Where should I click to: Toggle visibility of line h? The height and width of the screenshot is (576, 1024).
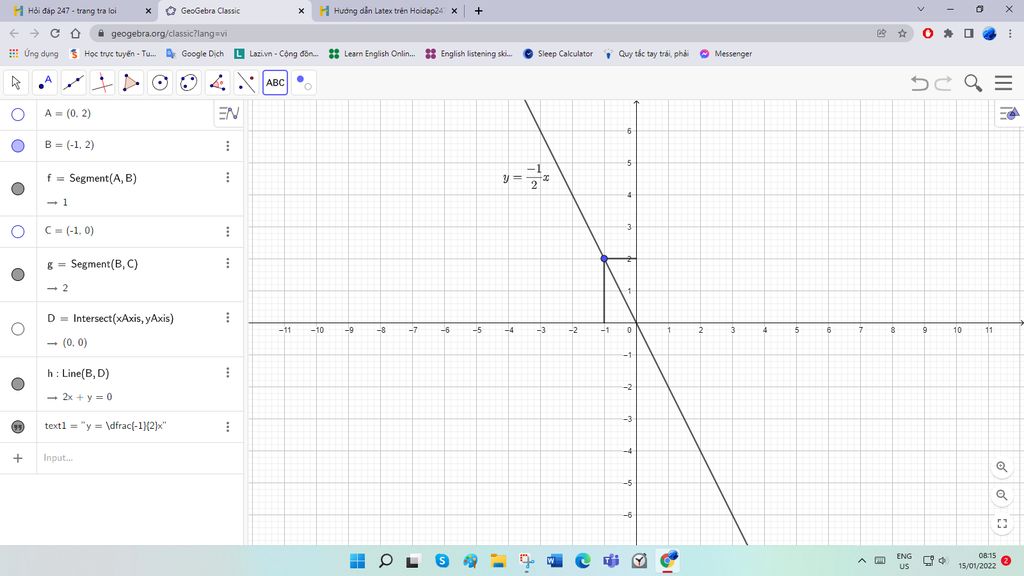[x=18, y=383]
